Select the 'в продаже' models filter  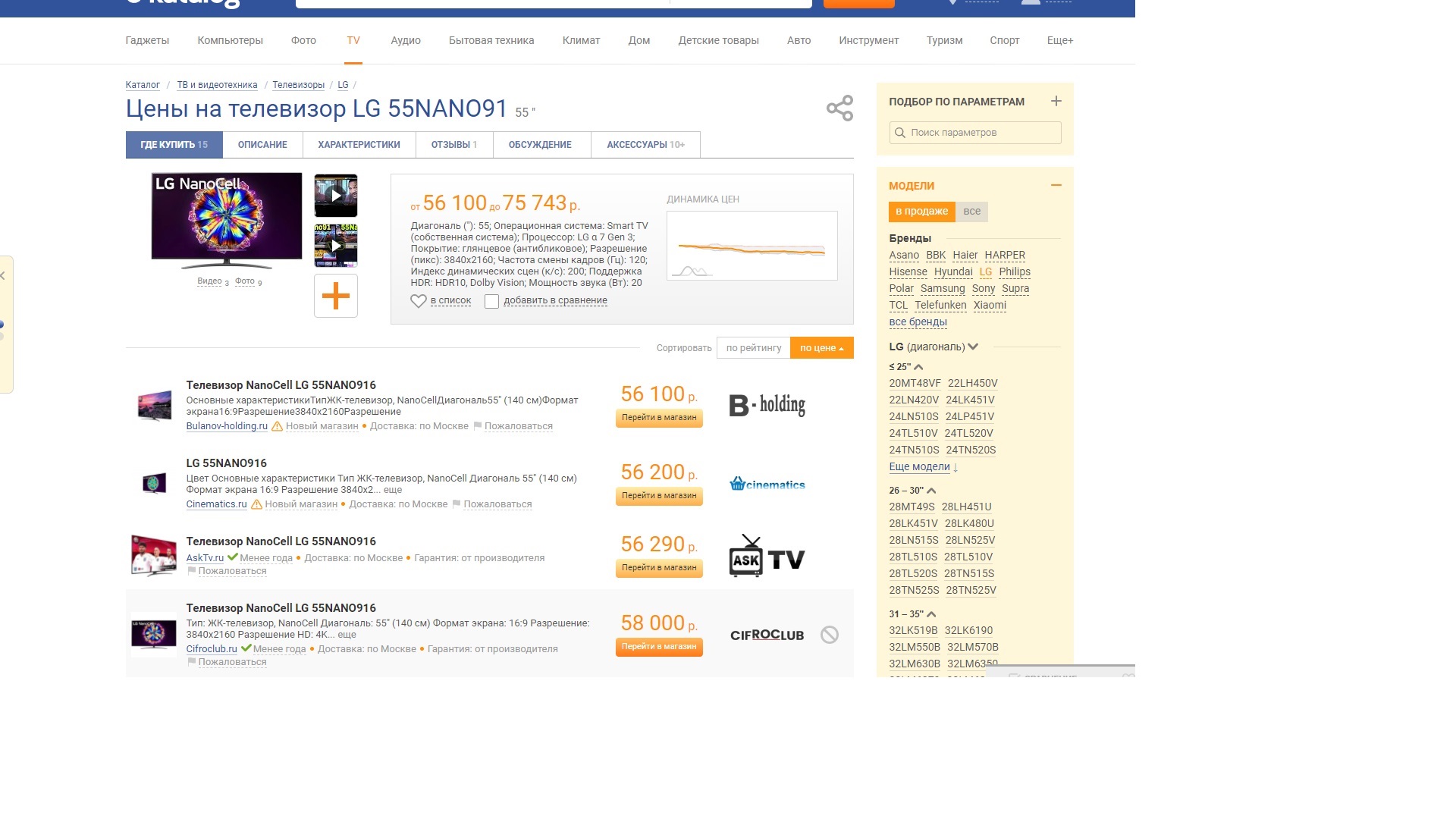click(x=921, y=212)
